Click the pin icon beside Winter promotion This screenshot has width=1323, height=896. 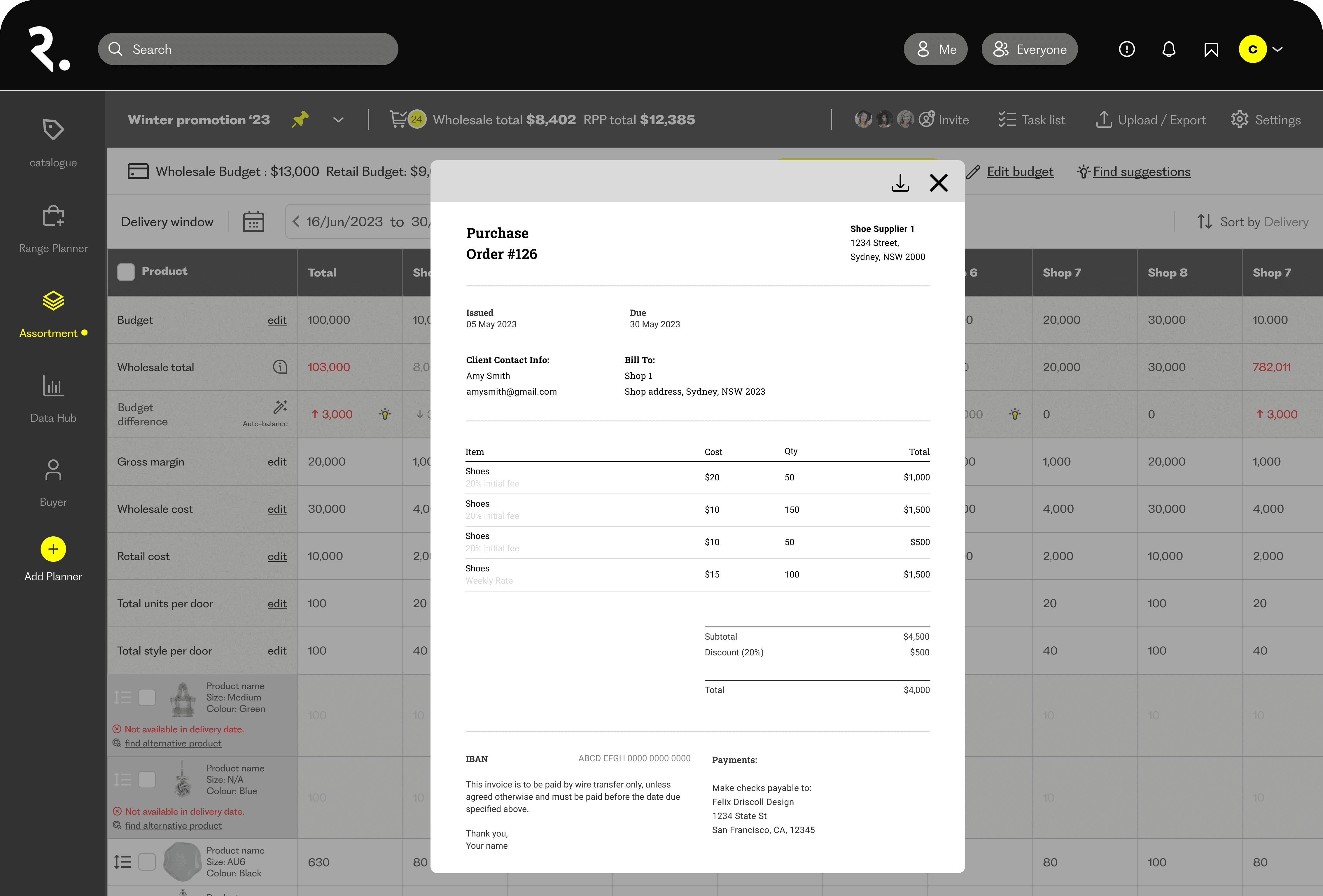click(x=300, y=120)
